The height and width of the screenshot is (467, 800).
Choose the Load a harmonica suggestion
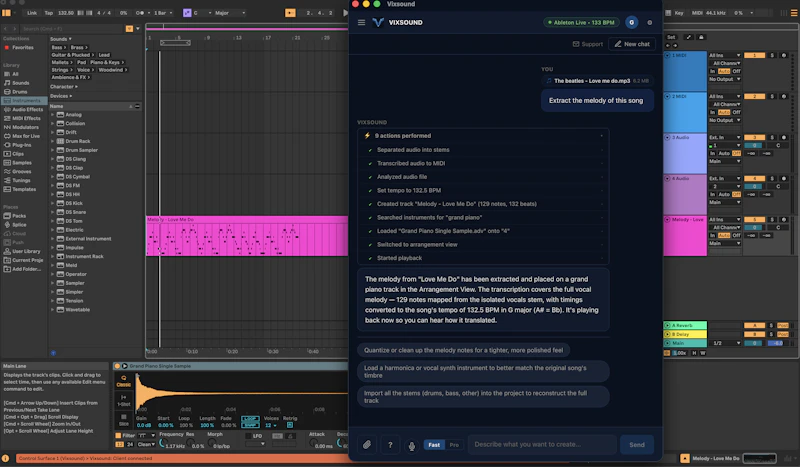point(483,372)
